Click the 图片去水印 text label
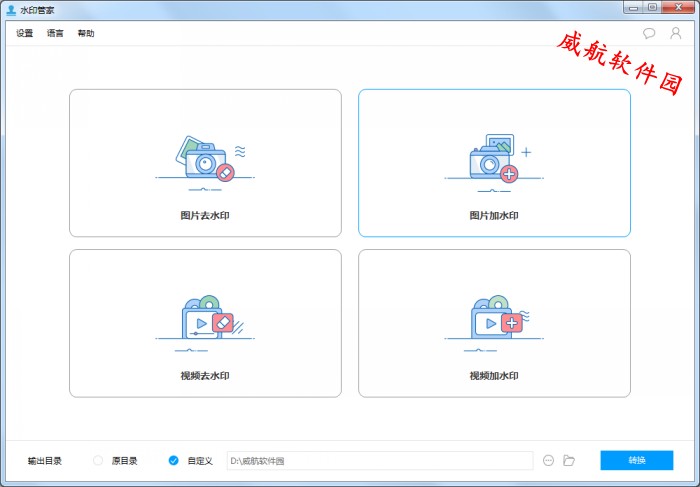 [x=205, y=215]
